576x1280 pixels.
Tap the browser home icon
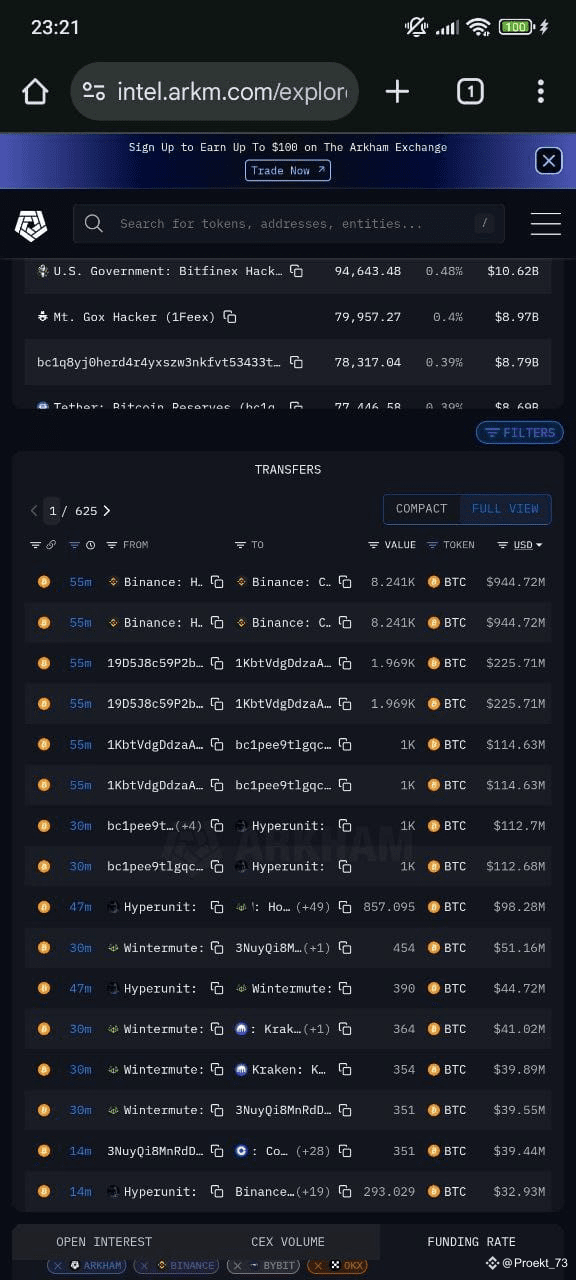35,92
